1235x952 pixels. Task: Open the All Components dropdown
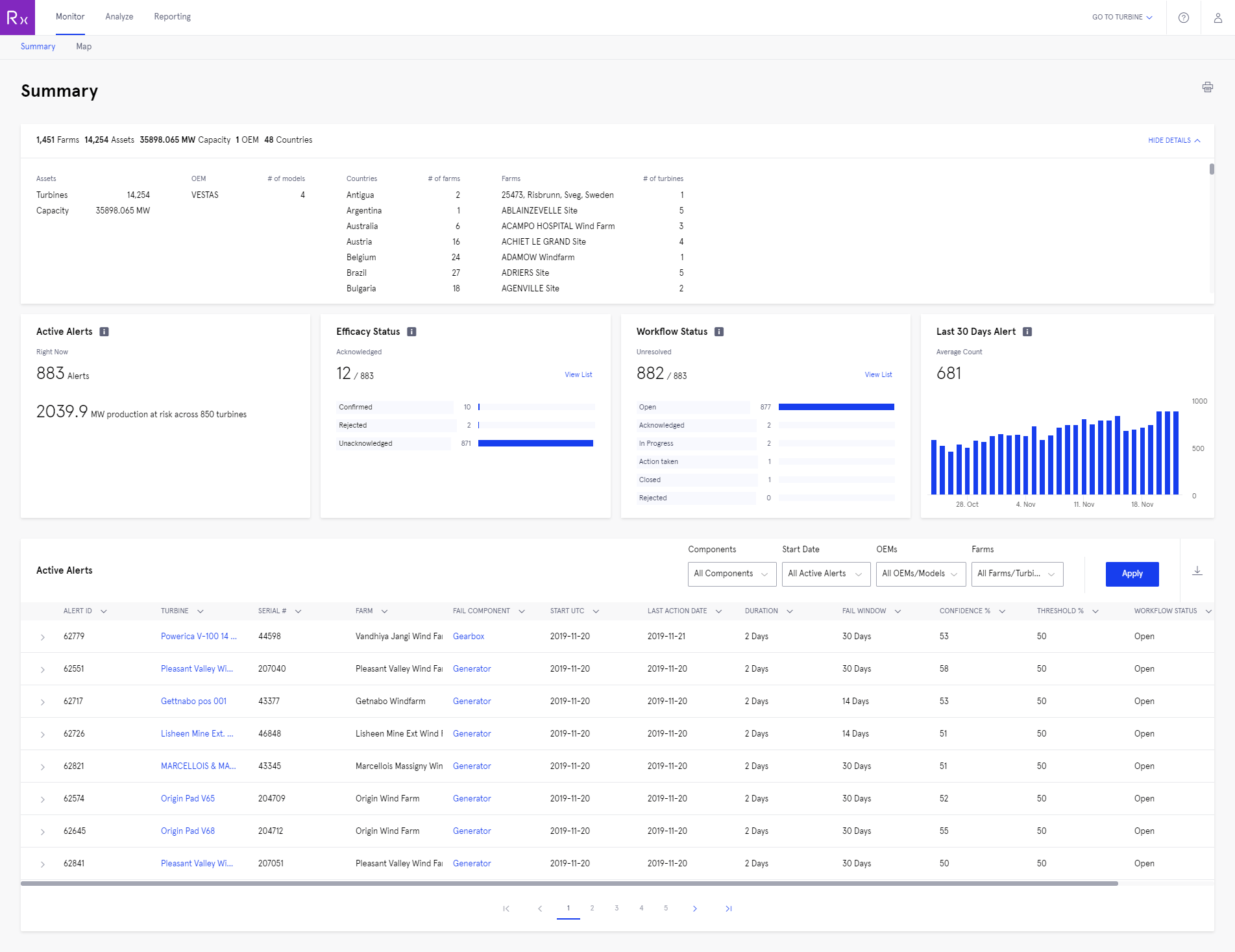[x=731, y=574]
